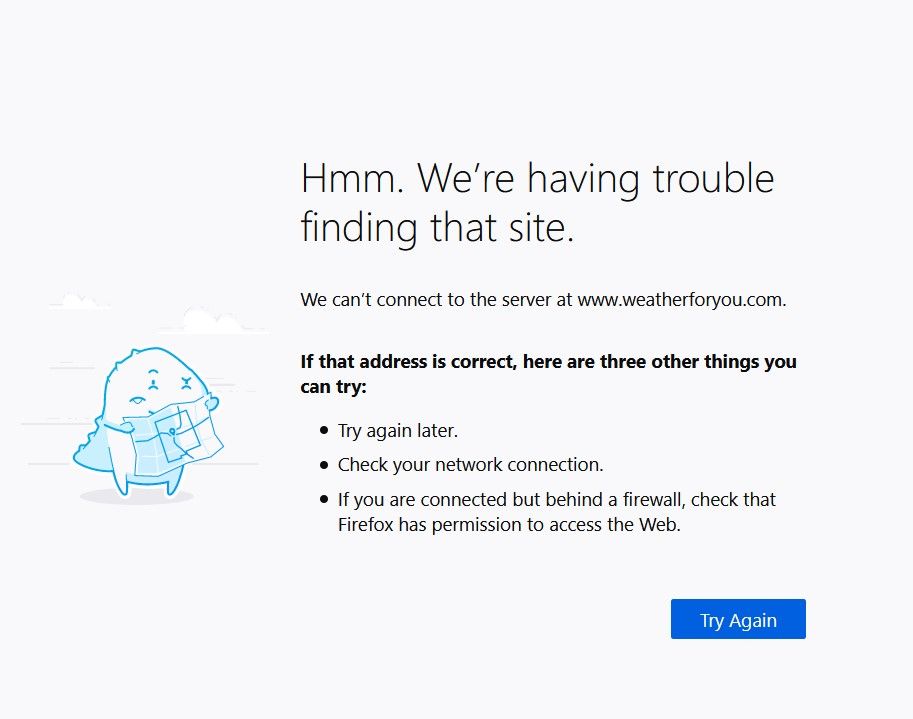Screen dimensions: 913x719
Task: Click the www.weatherforyou.com address text
Action: click(x=681, y=299)
